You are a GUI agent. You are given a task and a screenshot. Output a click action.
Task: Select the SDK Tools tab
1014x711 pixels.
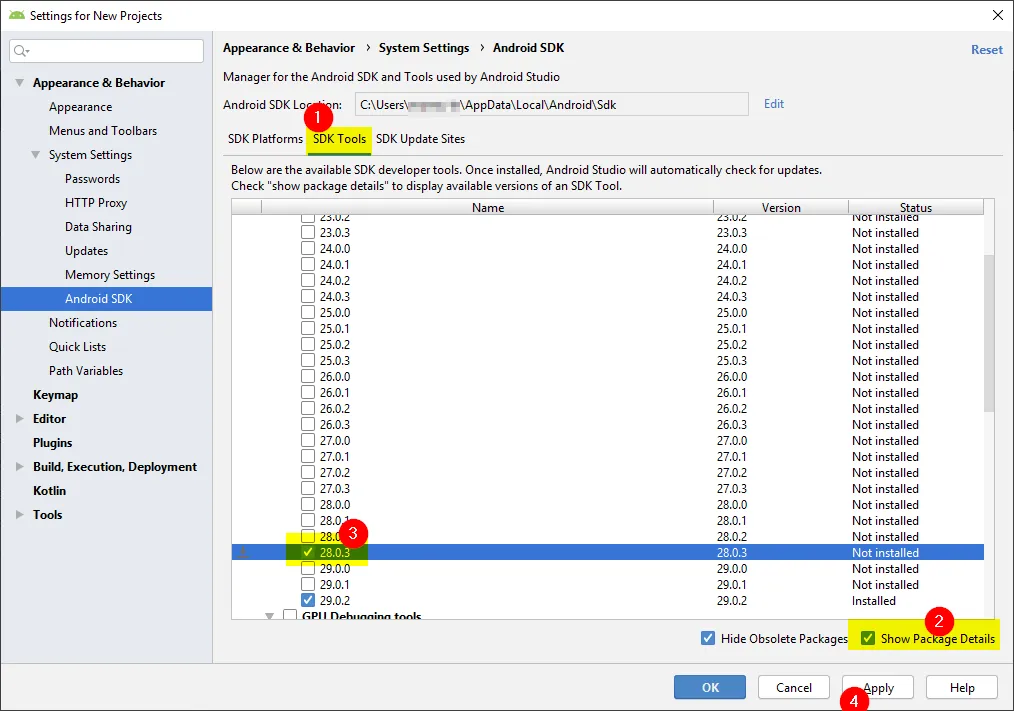(x=340, y=139)
